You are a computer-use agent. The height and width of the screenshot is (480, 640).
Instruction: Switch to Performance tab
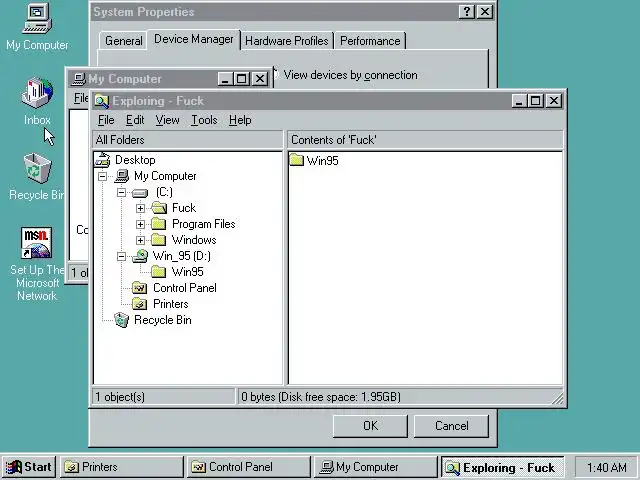click(x=370, y=41)
